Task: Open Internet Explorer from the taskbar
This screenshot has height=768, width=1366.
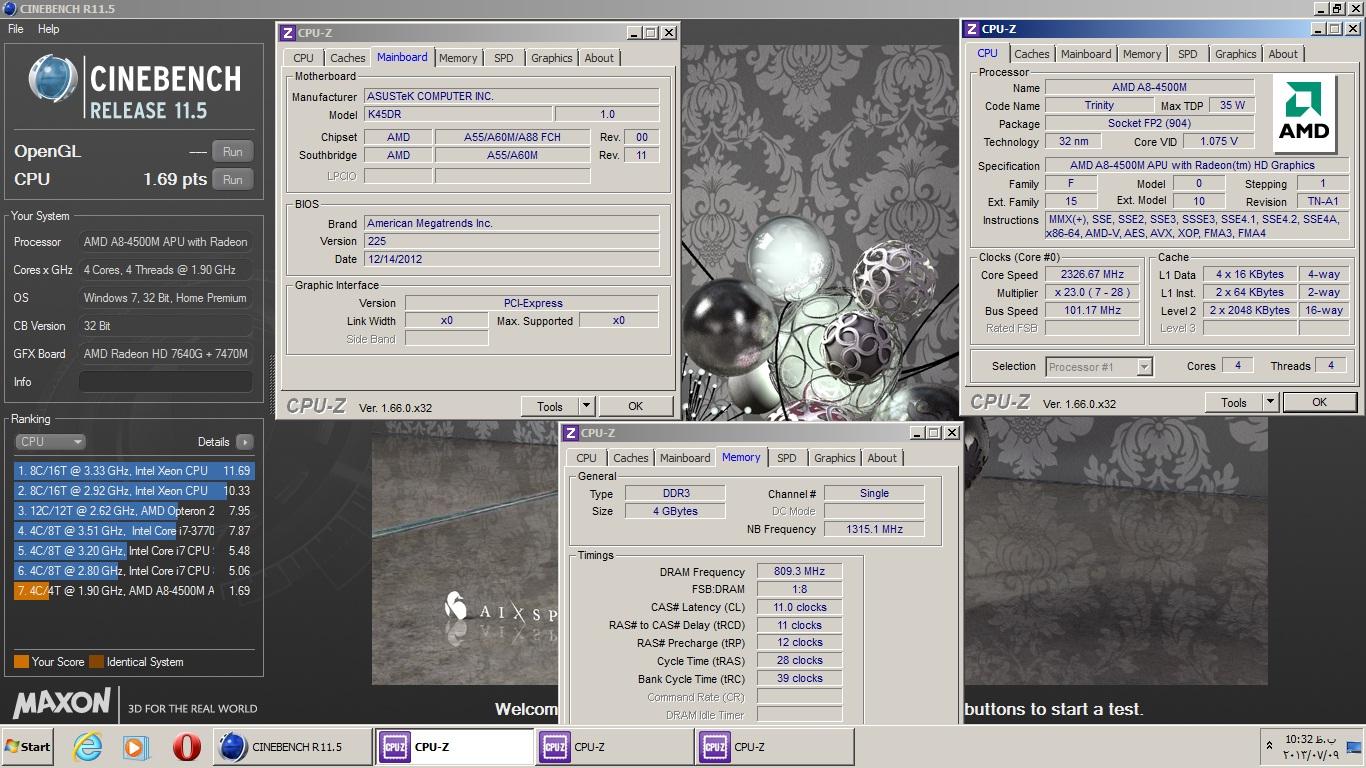Action: click(x=88, y=747)
